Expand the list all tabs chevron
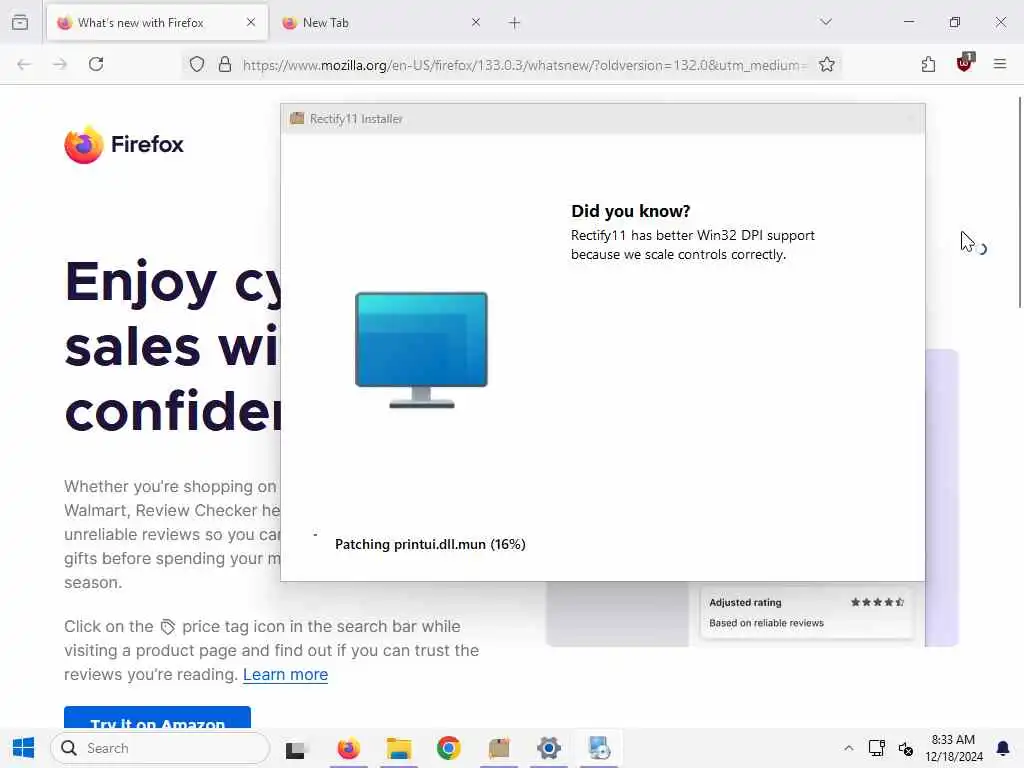 [826, 22]
